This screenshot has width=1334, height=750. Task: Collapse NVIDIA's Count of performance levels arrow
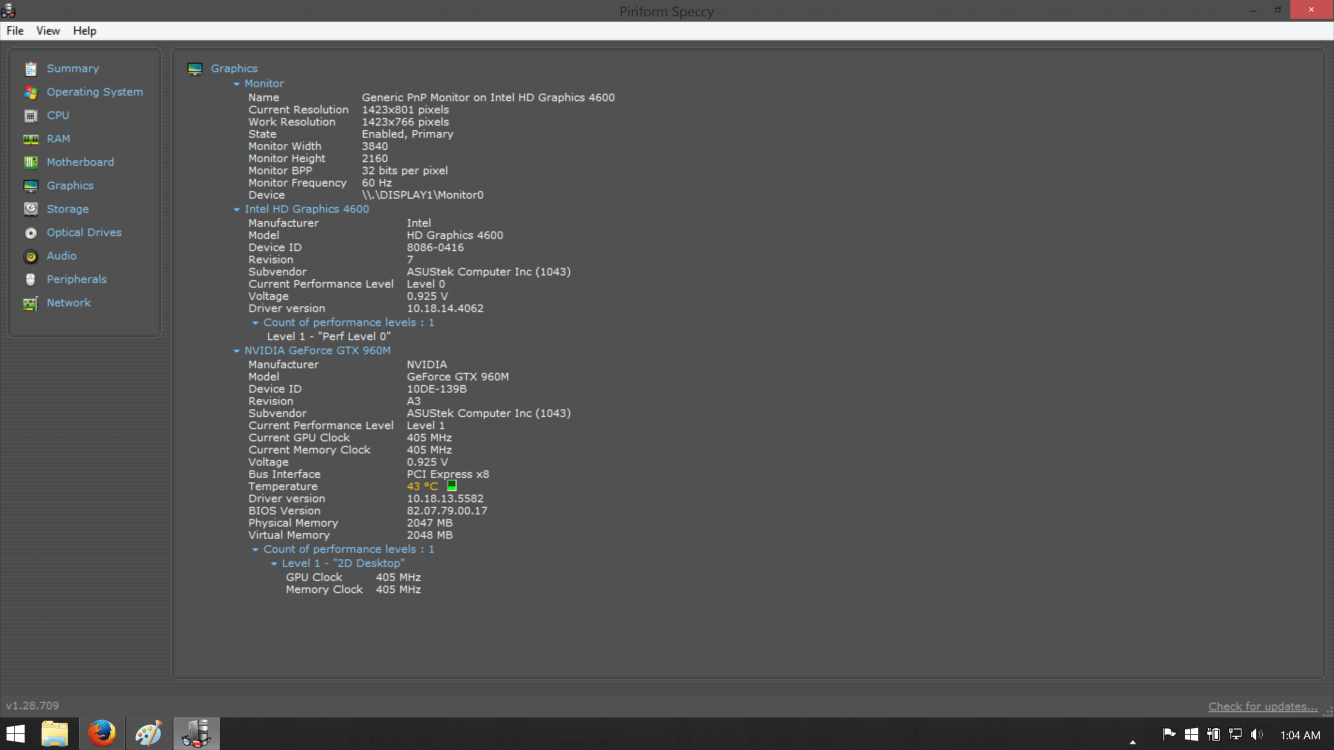(255, 550)
